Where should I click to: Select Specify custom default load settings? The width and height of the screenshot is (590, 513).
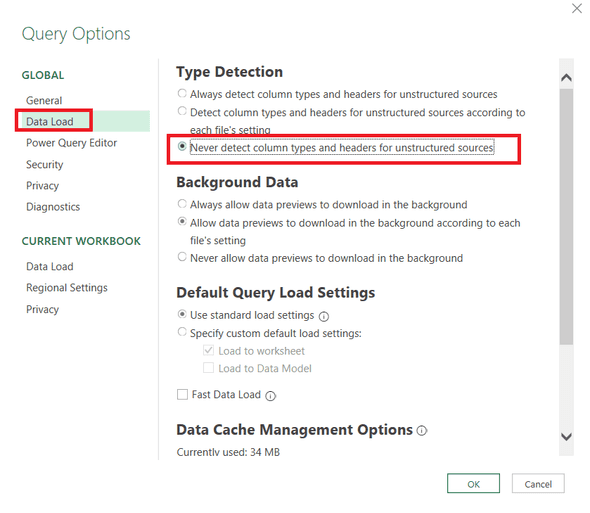[182, 332]
